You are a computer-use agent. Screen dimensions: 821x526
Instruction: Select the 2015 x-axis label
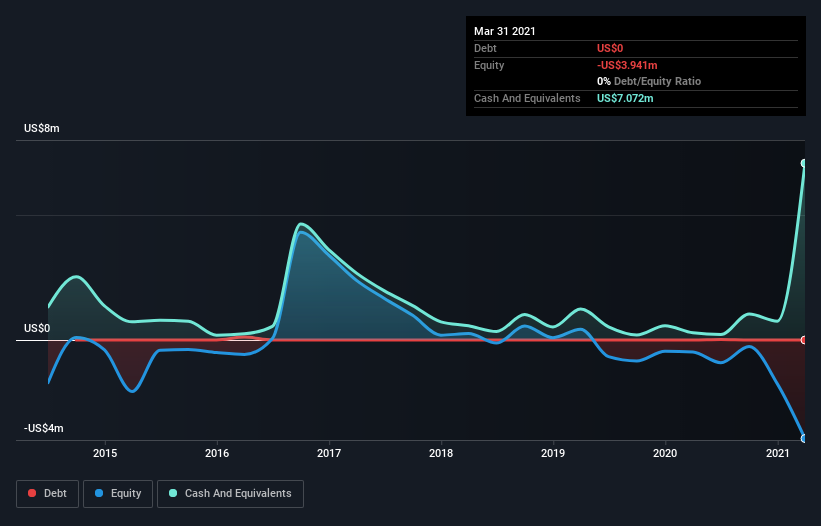click(x=105, y=453)
